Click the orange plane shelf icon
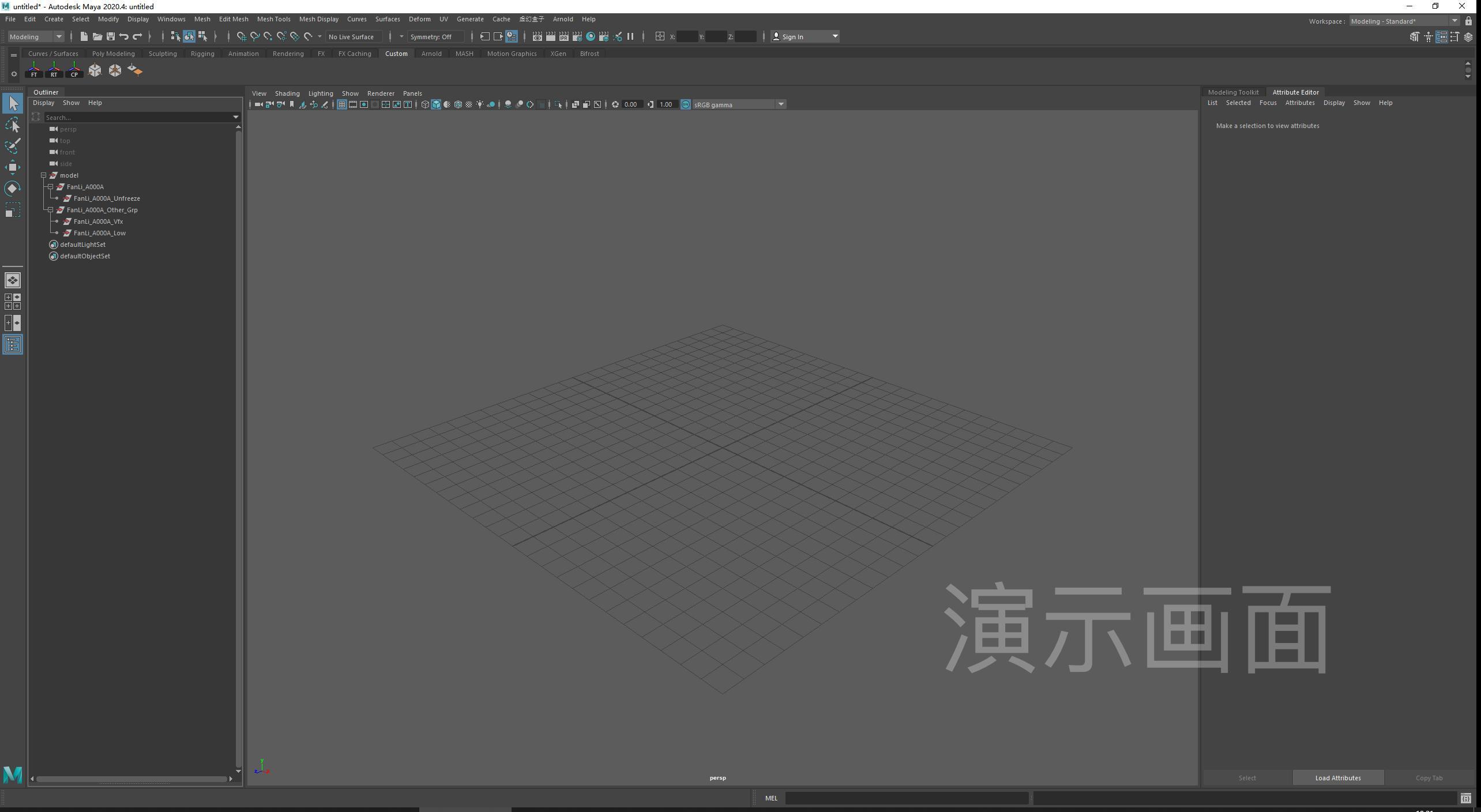Screen dimensions: 1481x812 coord(135,70)
